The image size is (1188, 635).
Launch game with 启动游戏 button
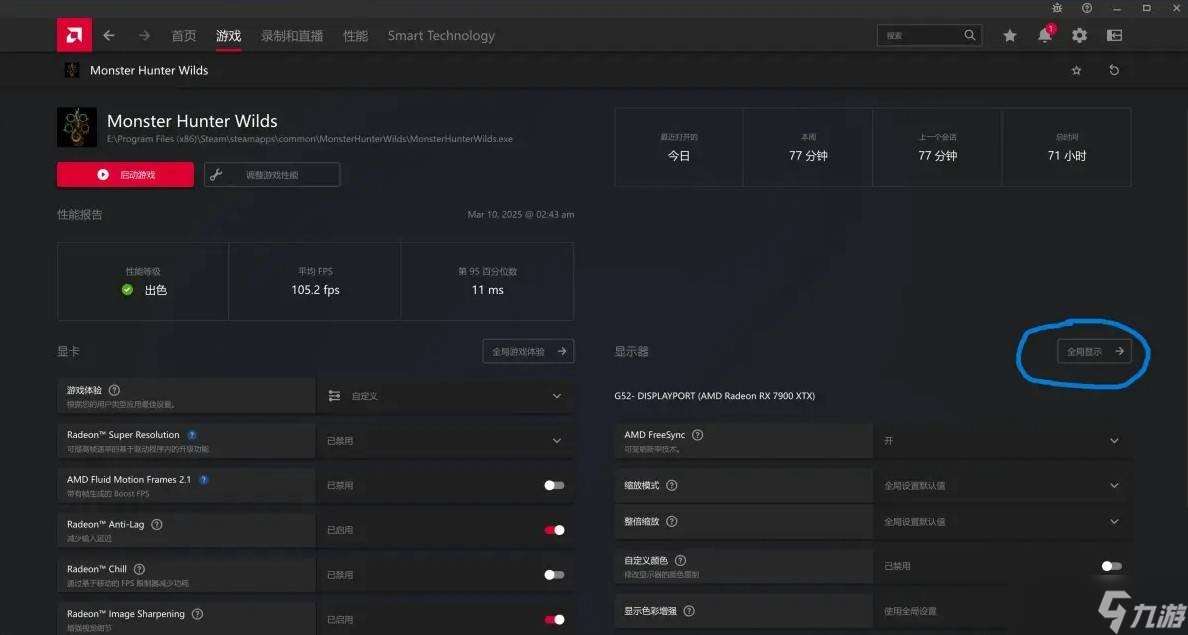[x=125, y=174]
